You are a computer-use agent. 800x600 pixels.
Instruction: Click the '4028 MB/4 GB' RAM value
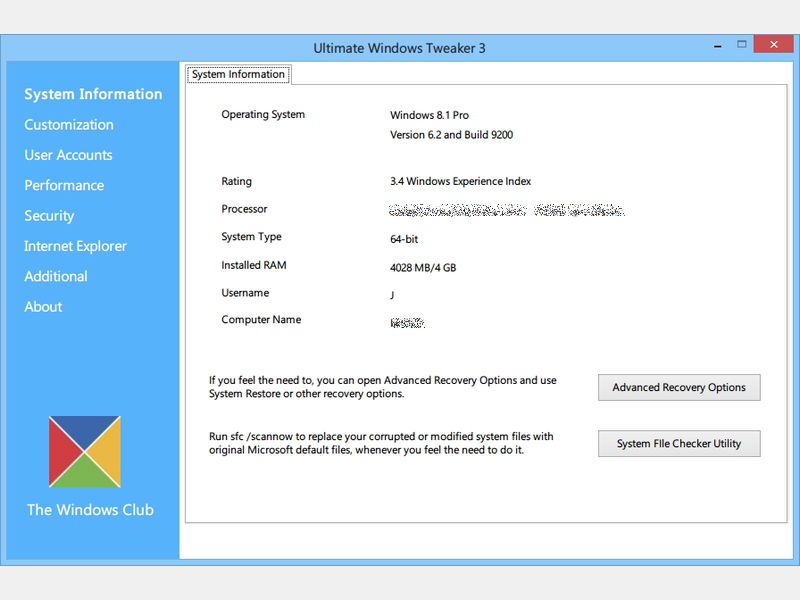(423, 268)
